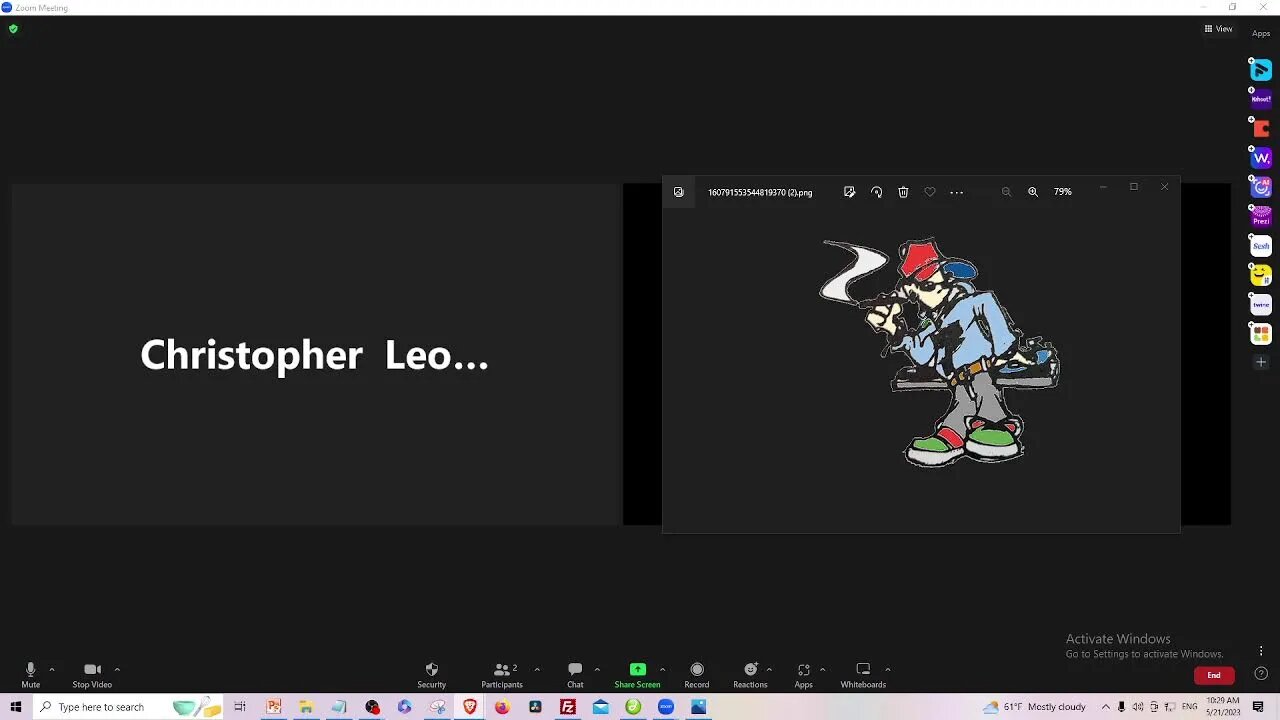Open the View layout menu
Image resolution: width=1280 pixels, height=720 pixels.
point(1218,29)
